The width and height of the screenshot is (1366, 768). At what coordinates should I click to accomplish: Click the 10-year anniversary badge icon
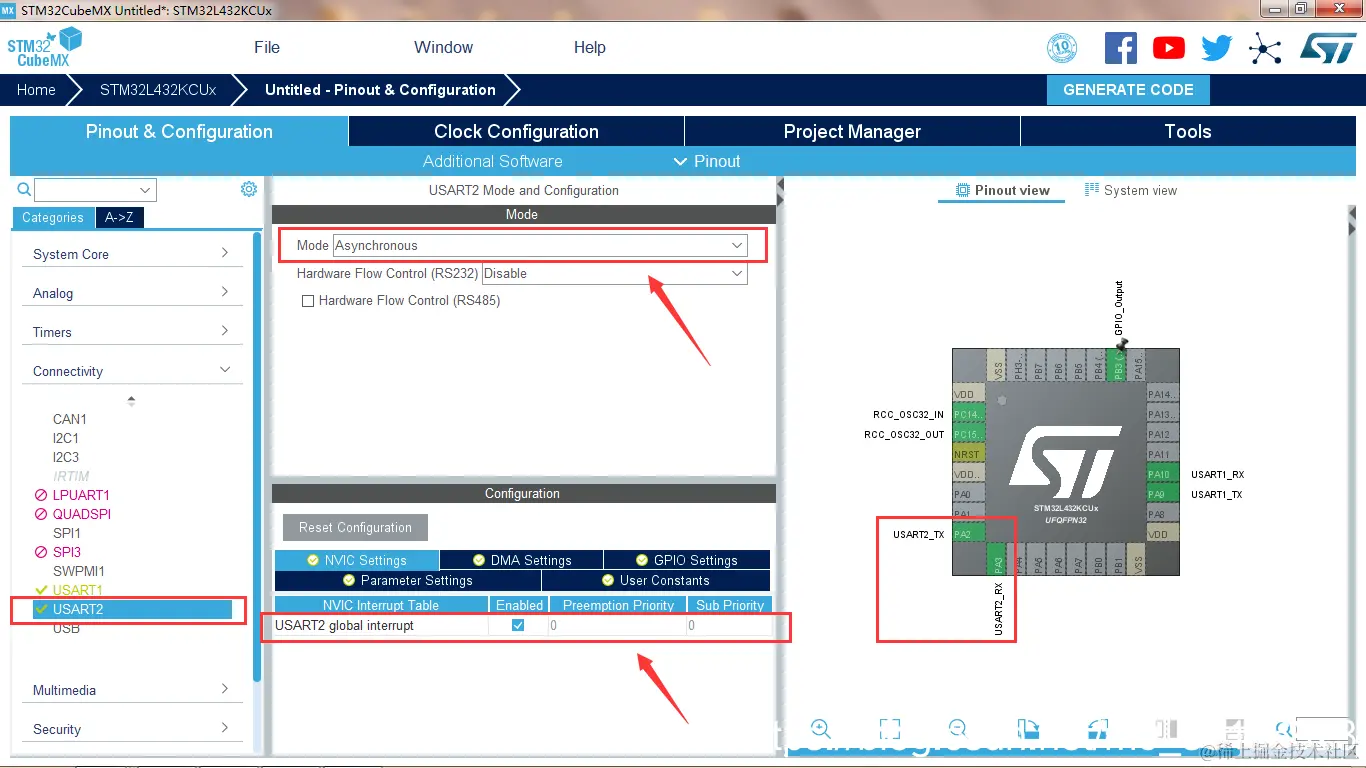coord(1062,48)
